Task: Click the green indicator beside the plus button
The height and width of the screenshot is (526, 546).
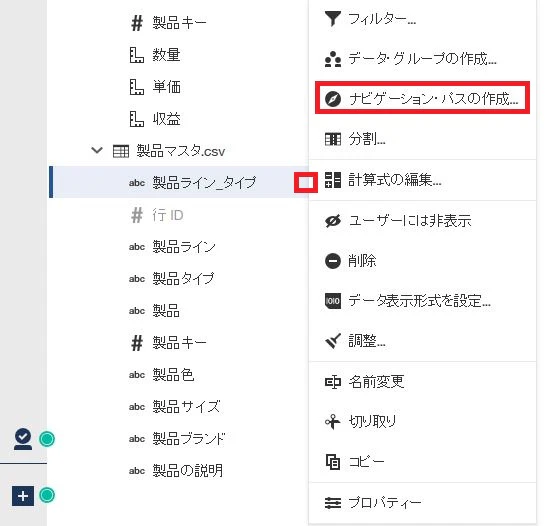Action: click(47, 495)
